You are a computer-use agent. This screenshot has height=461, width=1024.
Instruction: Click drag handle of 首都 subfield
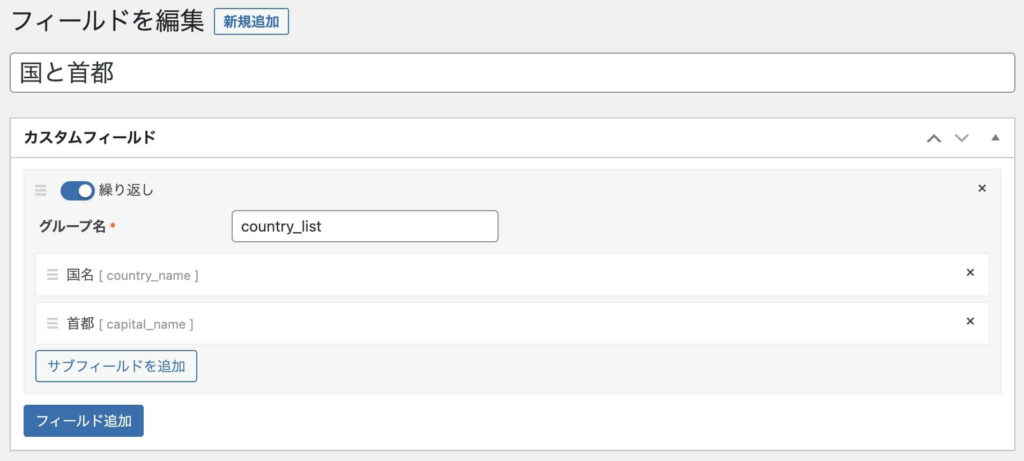tap(52, 323)
